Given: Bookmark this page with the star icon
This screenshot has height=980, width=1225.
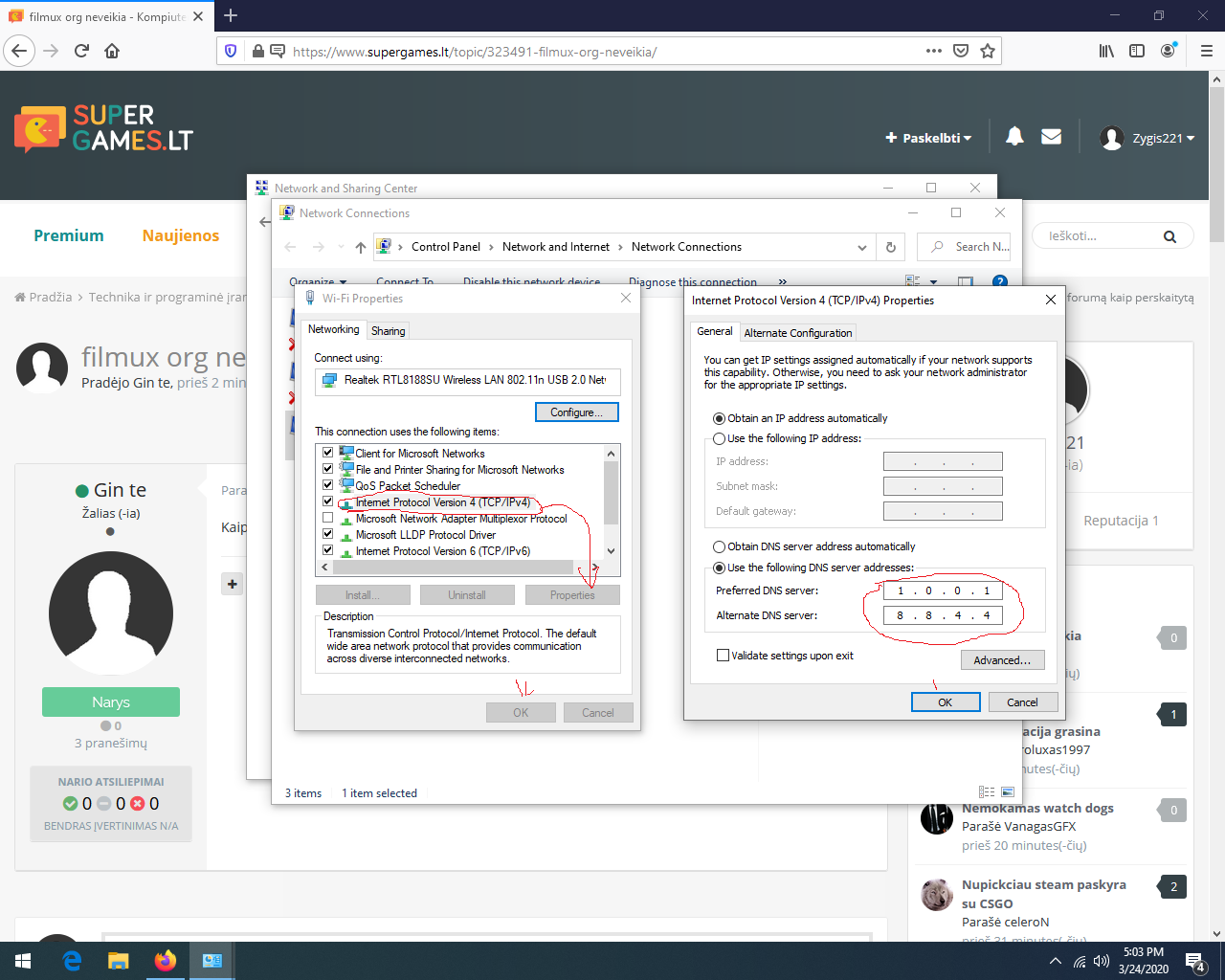Looking at the screenshot, I should click(x=988, y=51).
